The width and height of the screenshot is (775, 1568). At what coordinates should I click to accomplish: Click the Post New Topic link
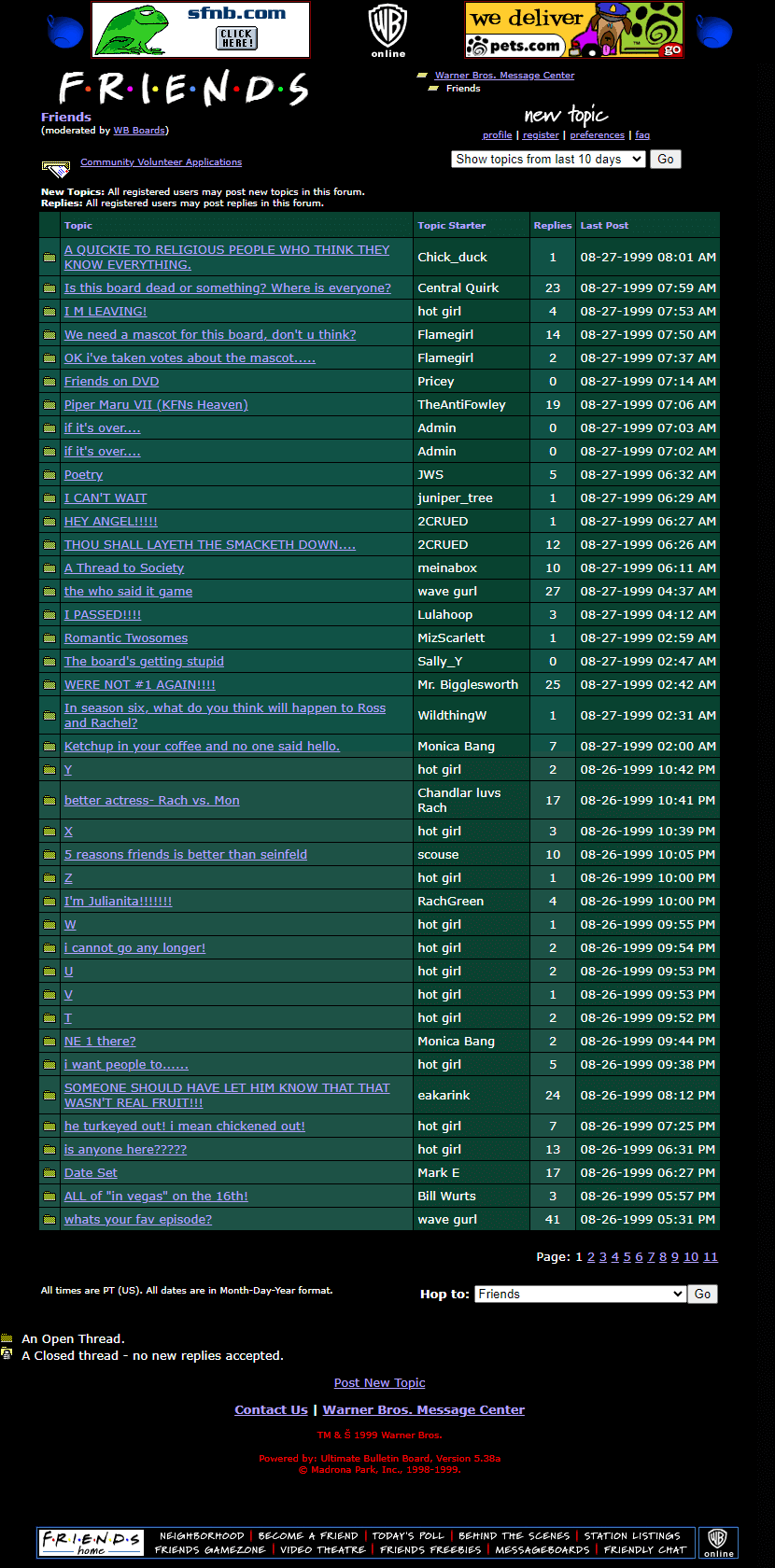[380, 1383]
